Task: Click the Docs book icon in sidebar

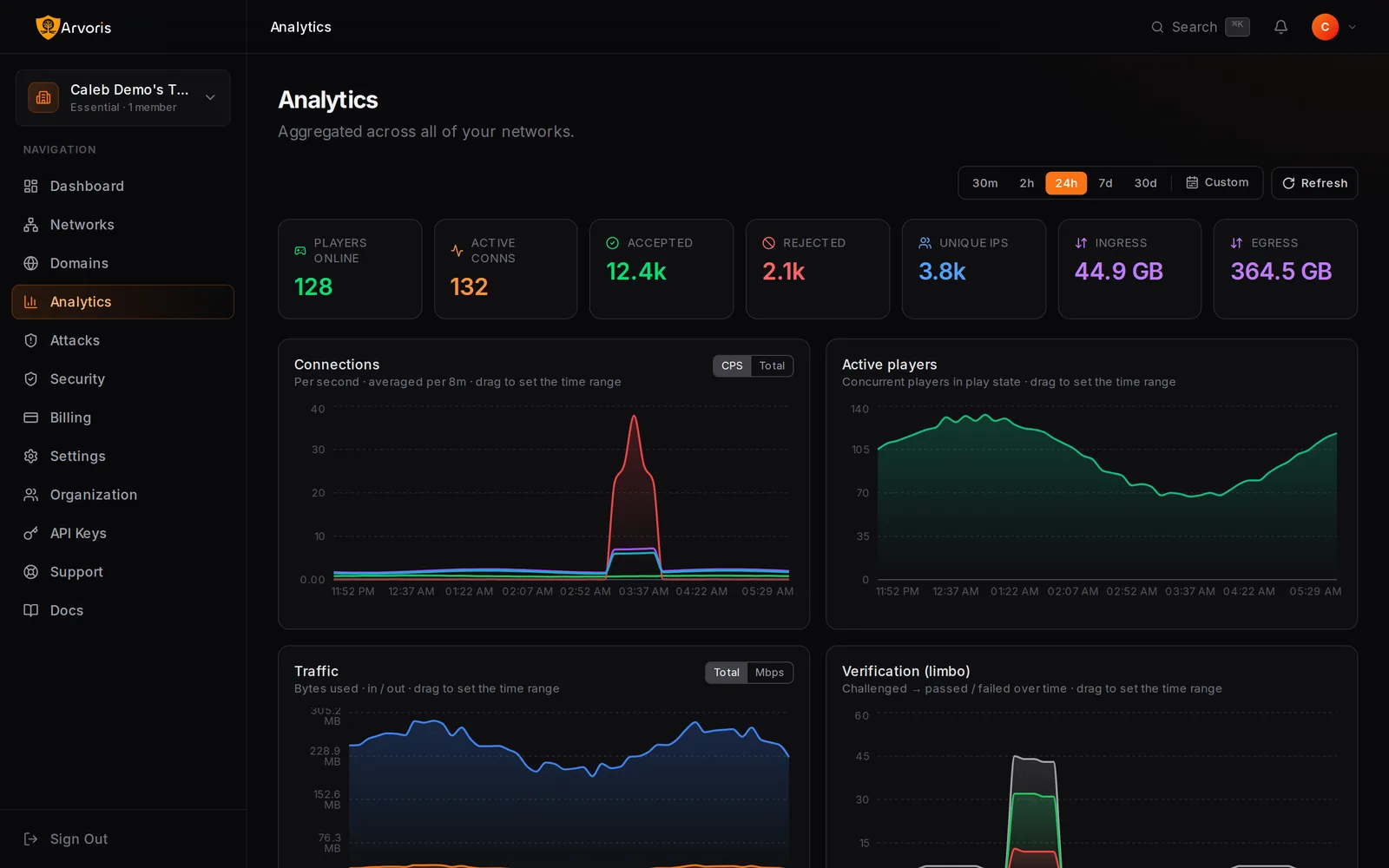Action: click(x=30, y=610)
